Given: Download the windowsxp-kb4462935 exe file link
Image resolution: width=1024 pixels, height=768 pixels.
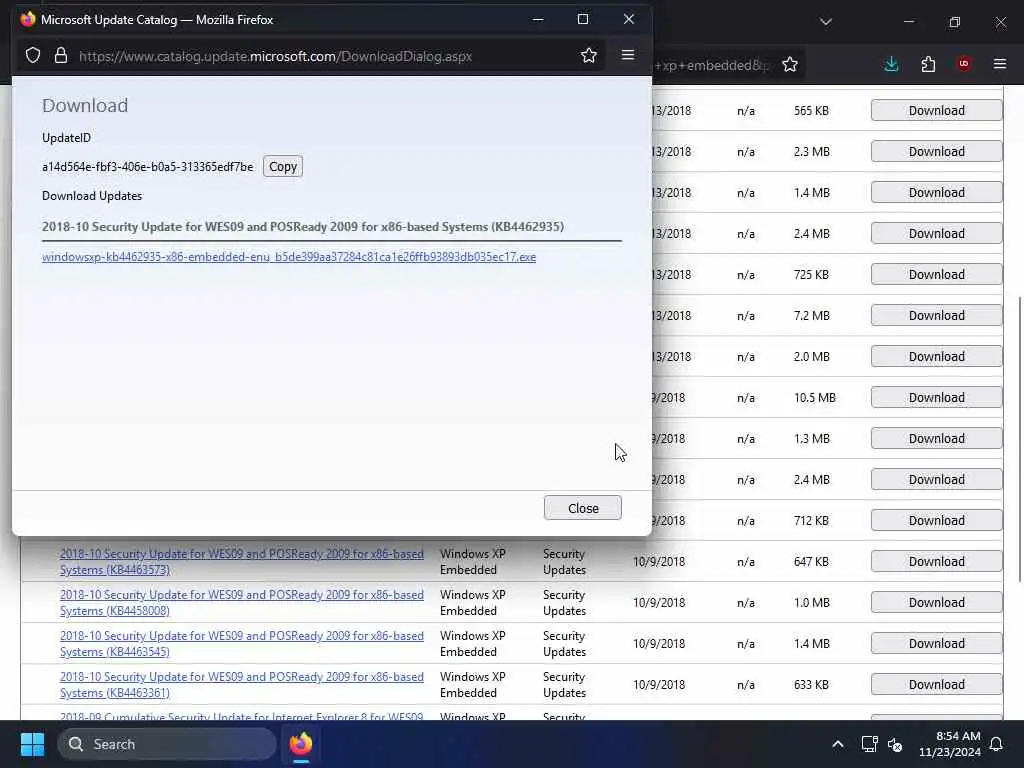Looking at the screenshot, I should coord(289,257).
